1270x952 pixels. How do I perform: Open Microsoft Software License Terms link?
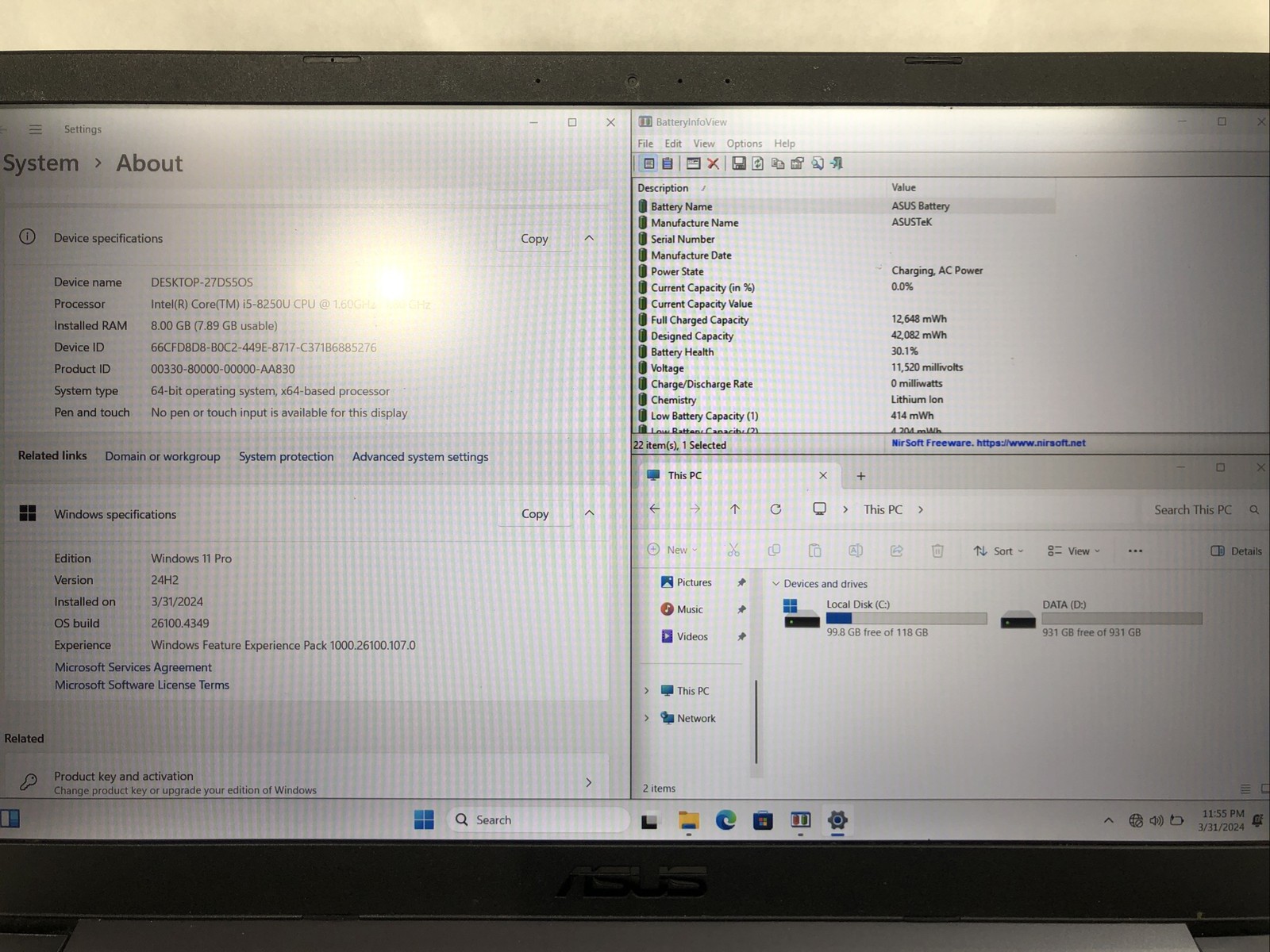tap(142, 685)
